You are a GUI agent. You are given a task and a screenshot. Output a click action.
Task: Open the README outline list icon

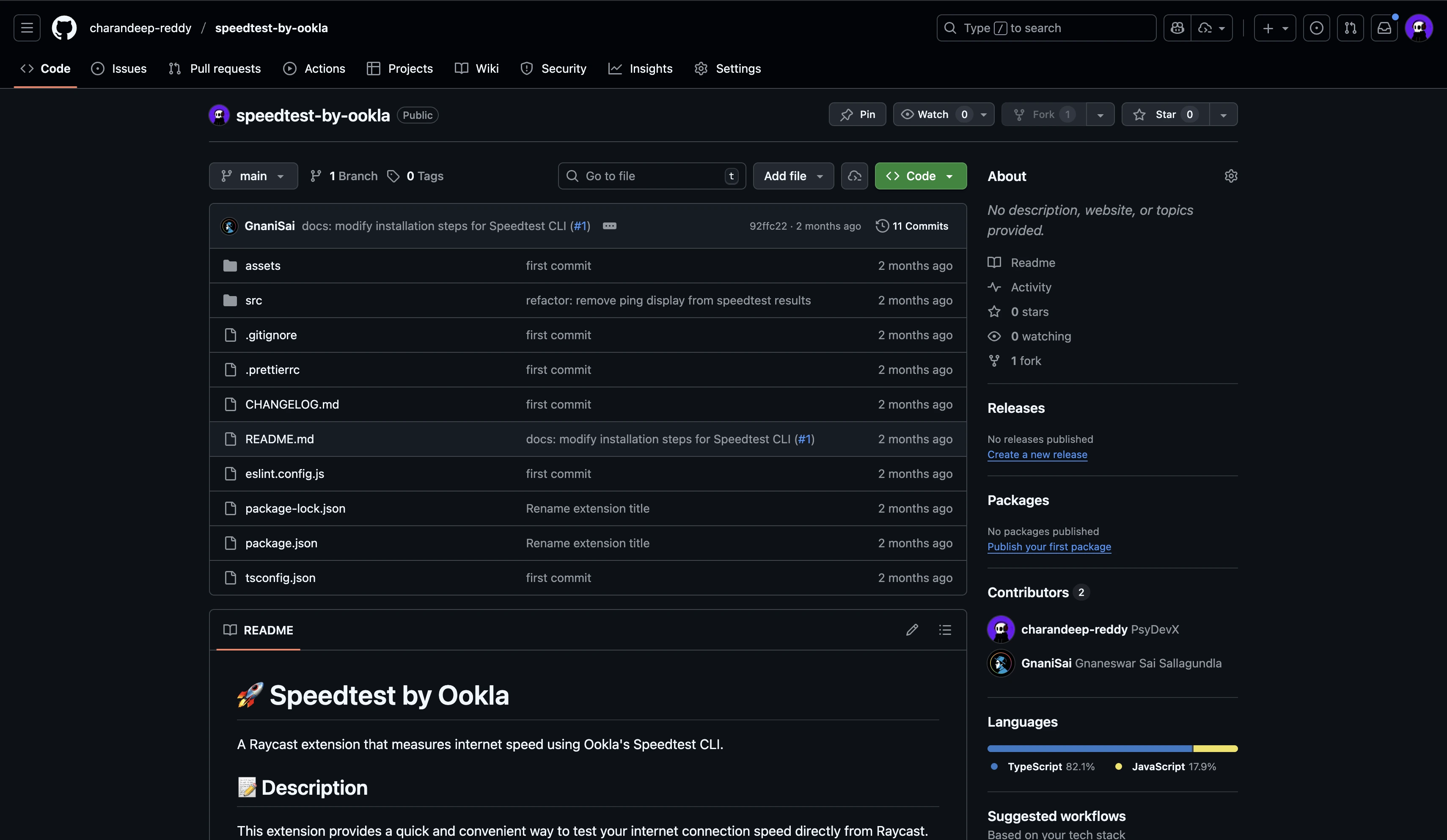pyautogui.click(x=945, y=630)
